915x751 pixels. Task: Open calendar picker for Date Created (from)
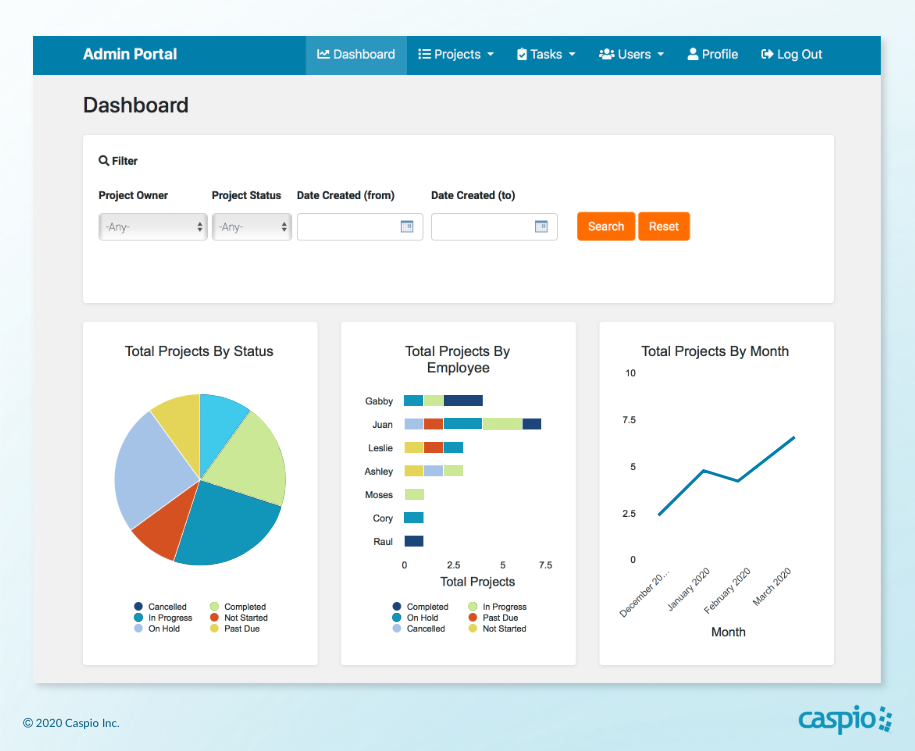click(x=407, y=227)
